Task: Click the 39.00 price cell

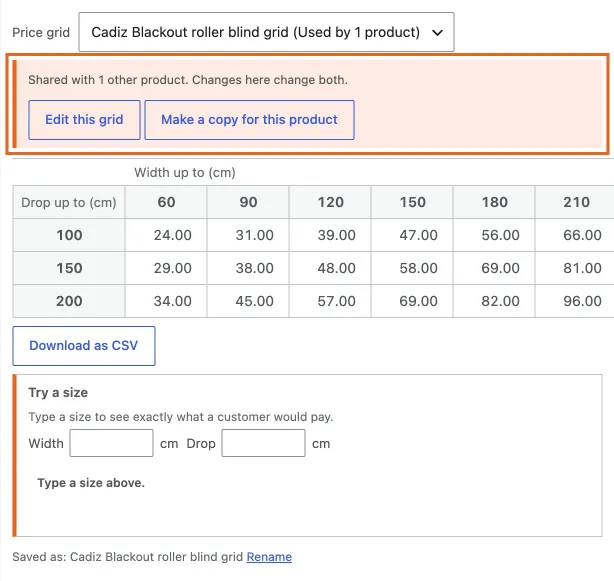Action: click(x=330, y=235)
